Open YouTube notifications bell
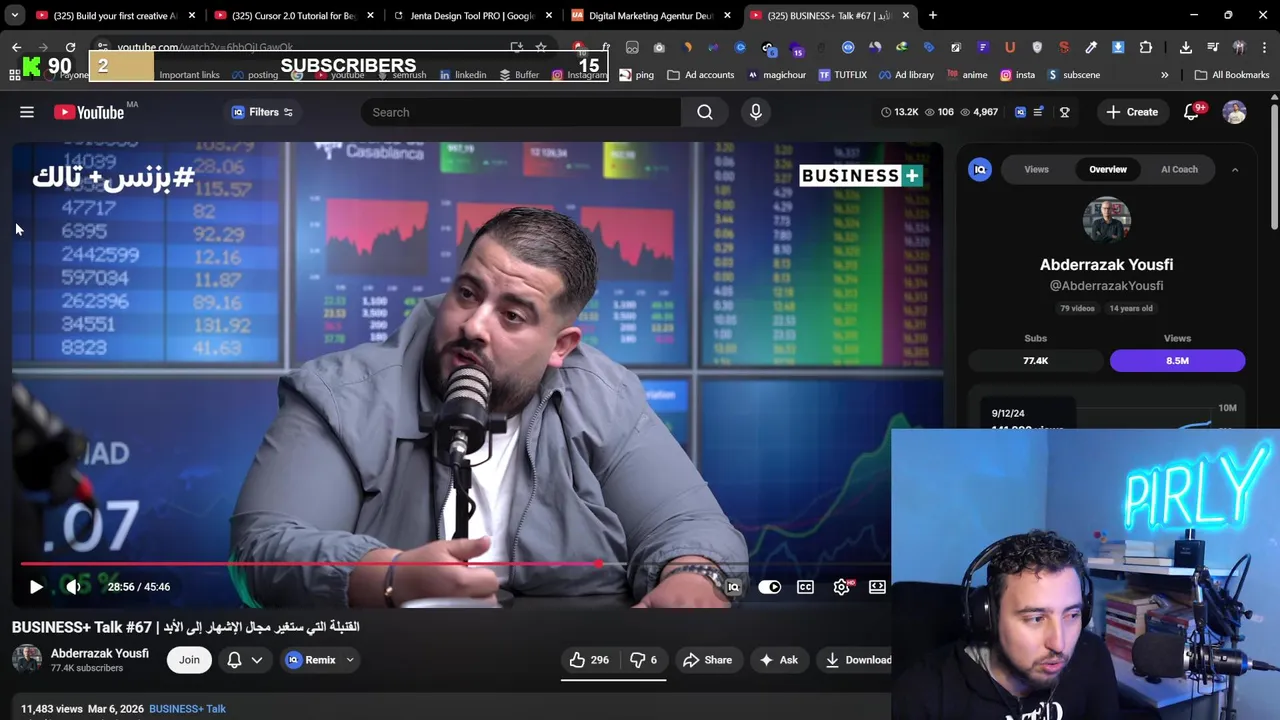This screenshot has height=720, width=1280. tap(1191, 112)
